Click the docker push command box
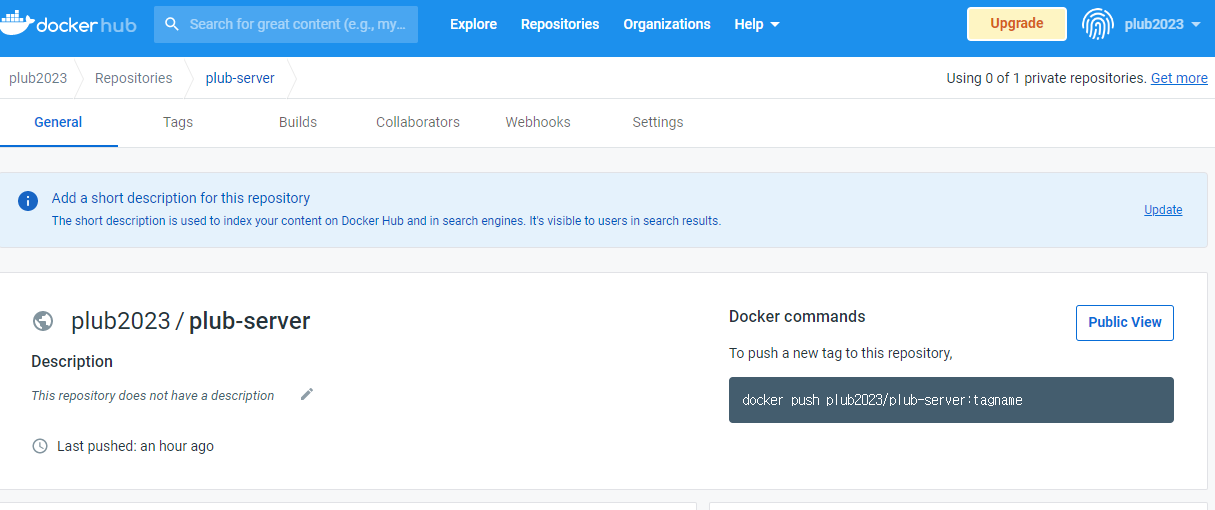Viewport: 1215px width, 510px height. (951, 400)
